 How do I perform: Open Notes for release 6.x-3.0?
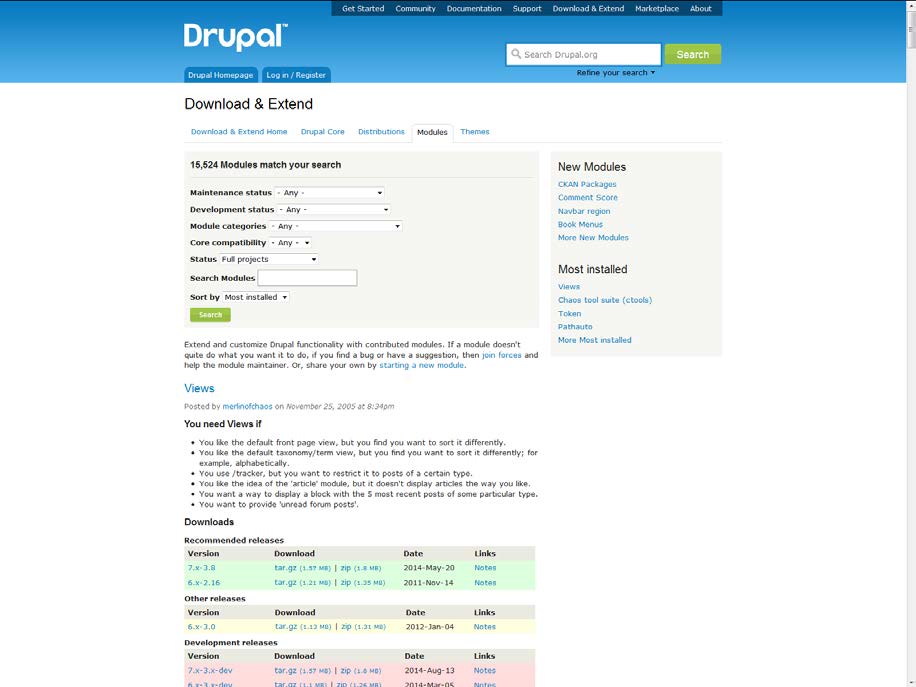coord(484,627)
